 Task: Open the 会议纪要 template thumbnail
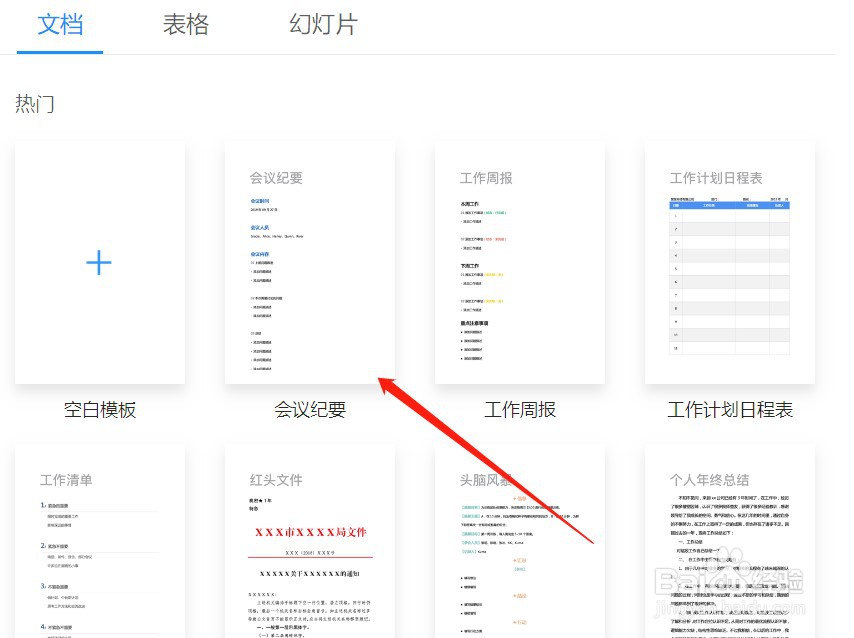pyautogui.click(x=309, y=262)
